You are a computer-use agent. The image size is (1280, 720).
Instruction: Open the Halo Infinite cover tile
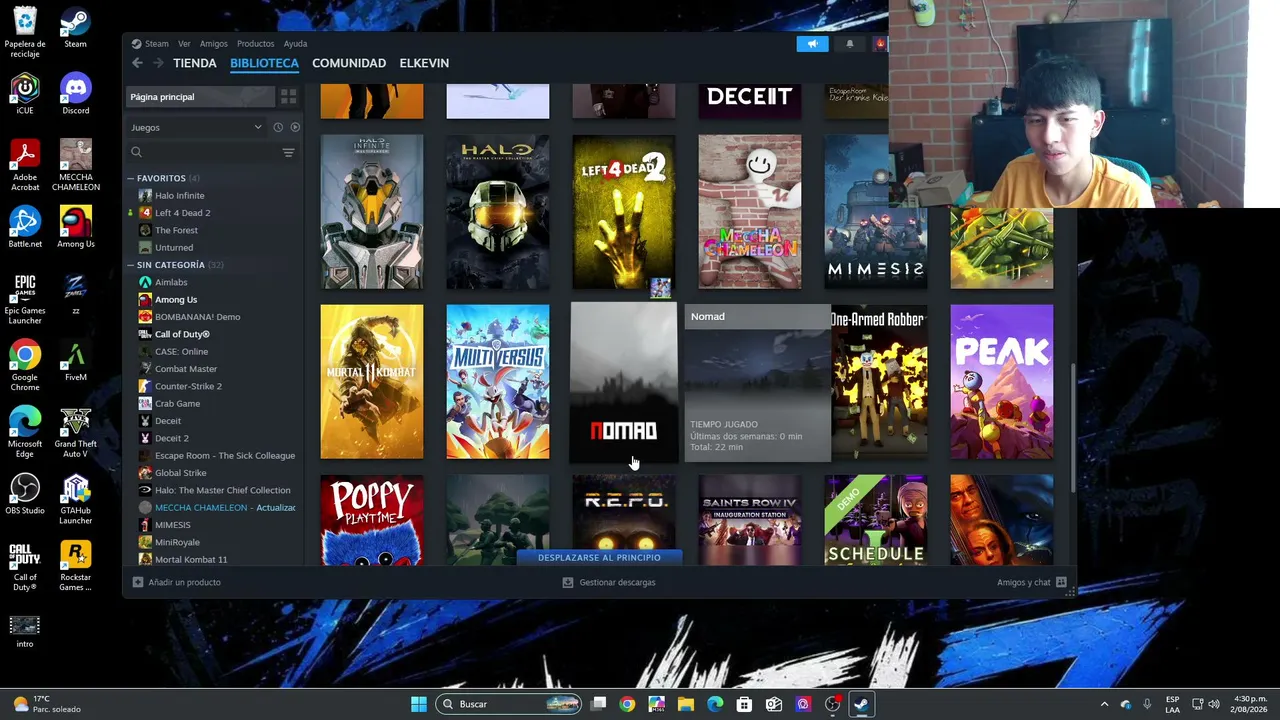point(372,212)
